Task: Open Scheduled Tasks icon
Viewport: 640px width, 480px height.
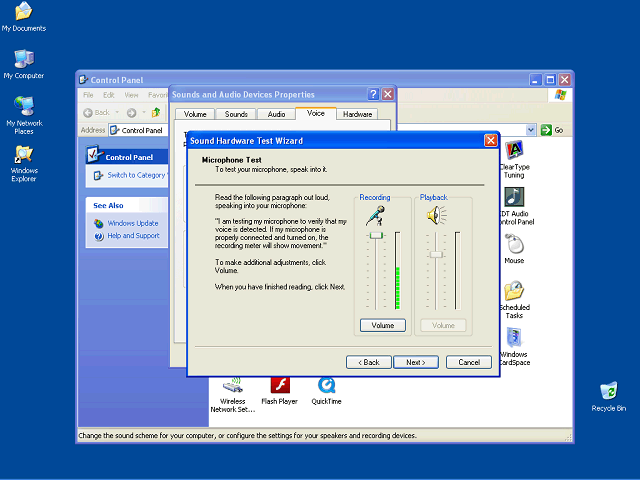Action: coord(514,300)
